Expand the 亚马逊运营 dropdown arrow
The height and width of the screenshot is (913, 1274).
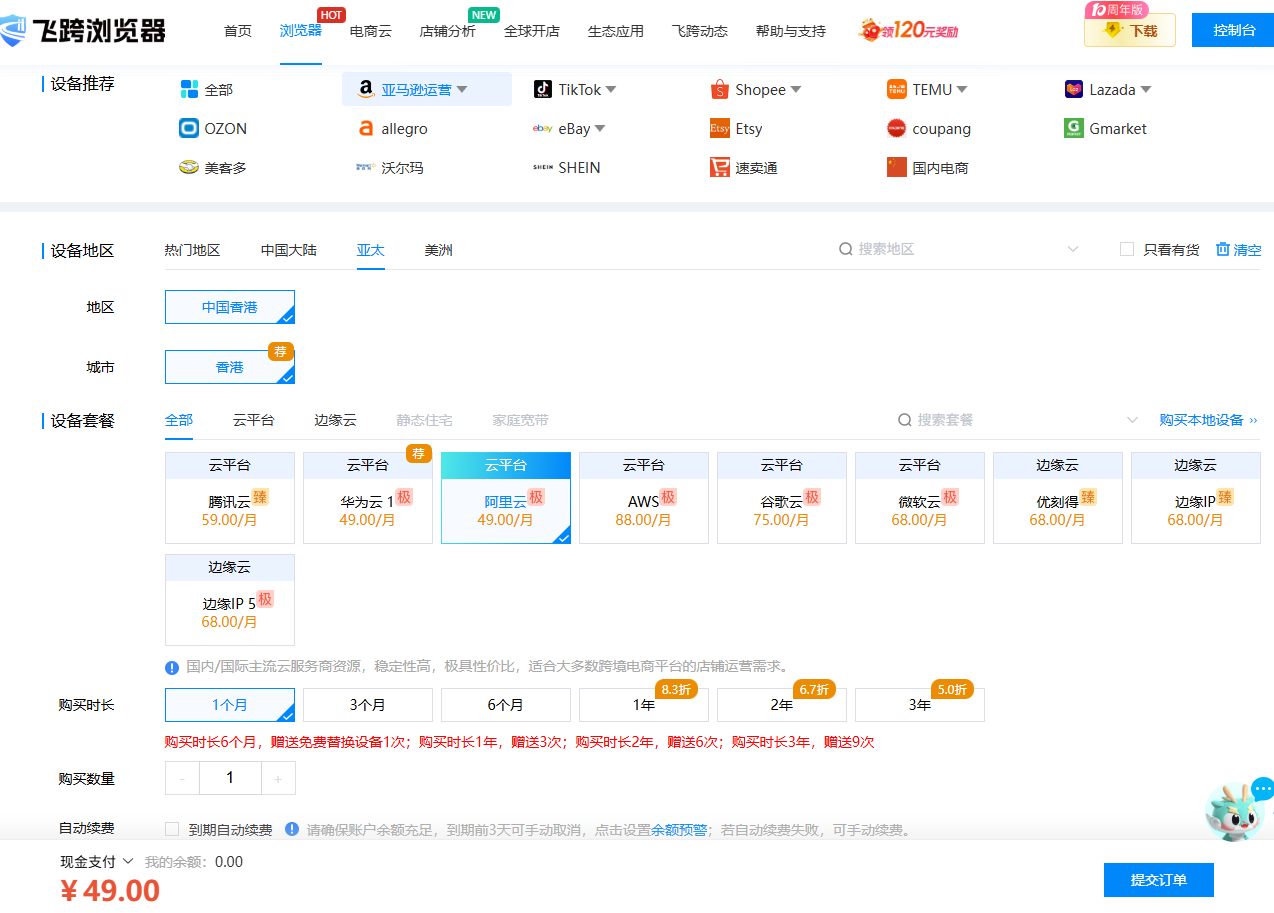click(462, 89)
